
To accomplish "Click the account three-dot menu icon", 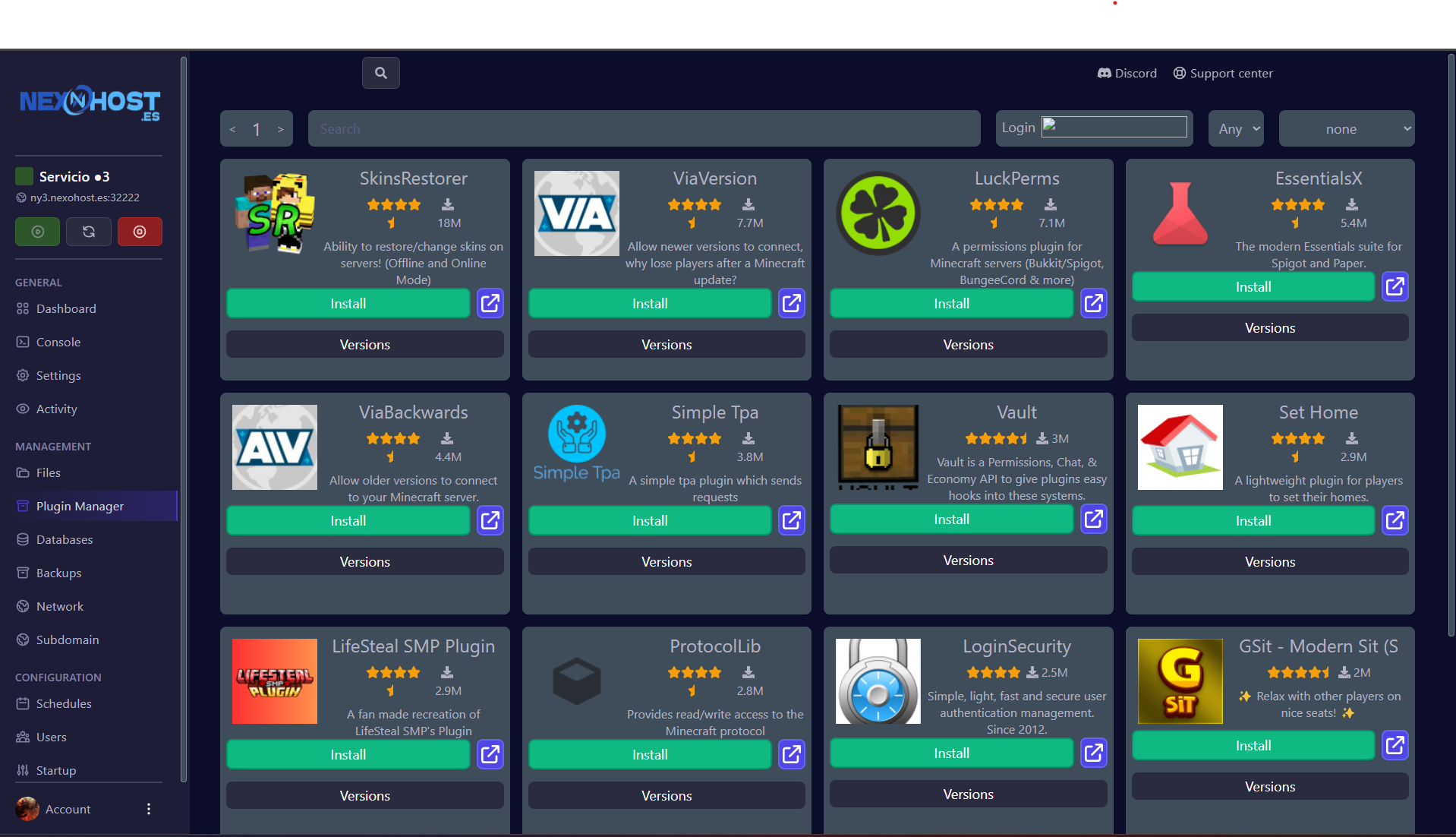I will pos(149,809).
